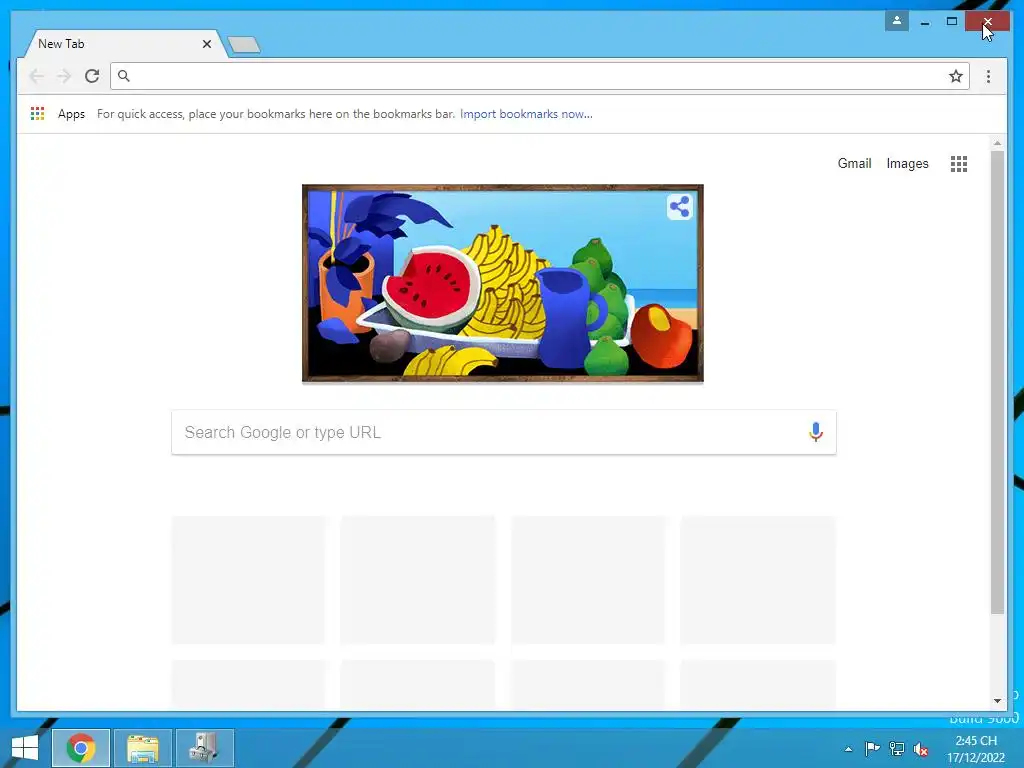Minimize the Chrome window
Image resolution: width=1024 pixels, height=768 pixels.
pos(925,22)
